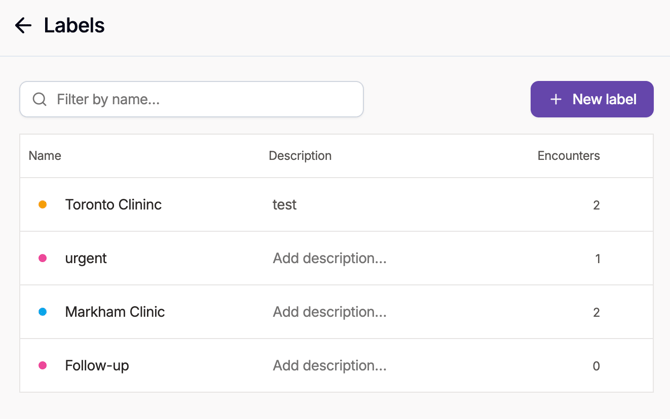
Task: Click the Description column header
Action: [300, 155]
